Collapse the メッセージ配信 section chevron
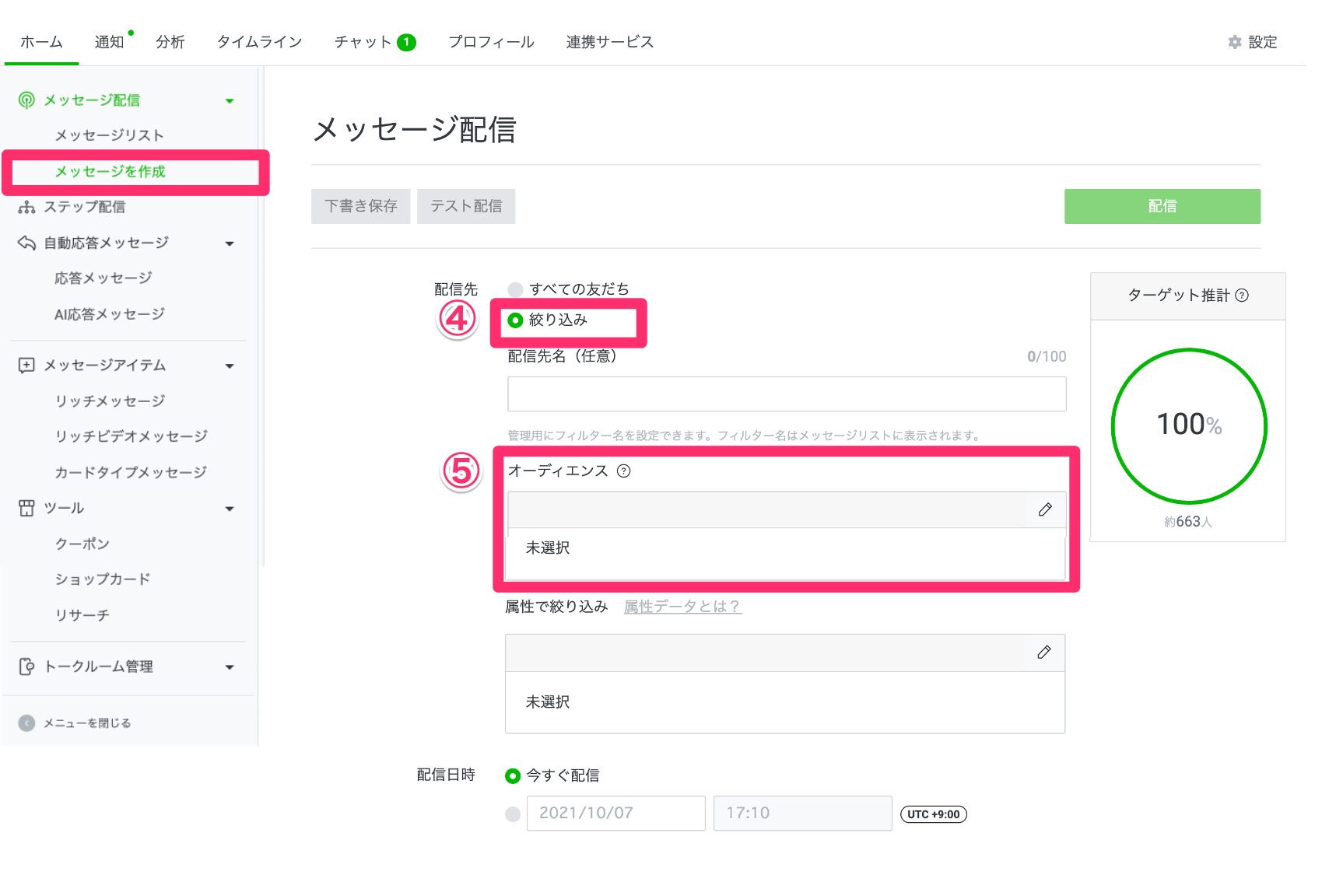1343x896 pixels. tap(230, 100)
